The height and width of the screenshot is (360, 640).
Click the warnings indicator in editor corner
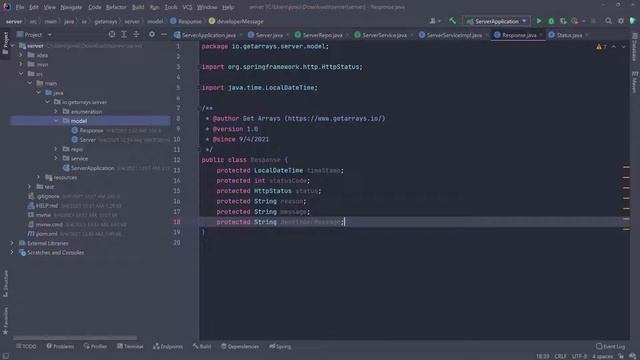click(601, 47)
